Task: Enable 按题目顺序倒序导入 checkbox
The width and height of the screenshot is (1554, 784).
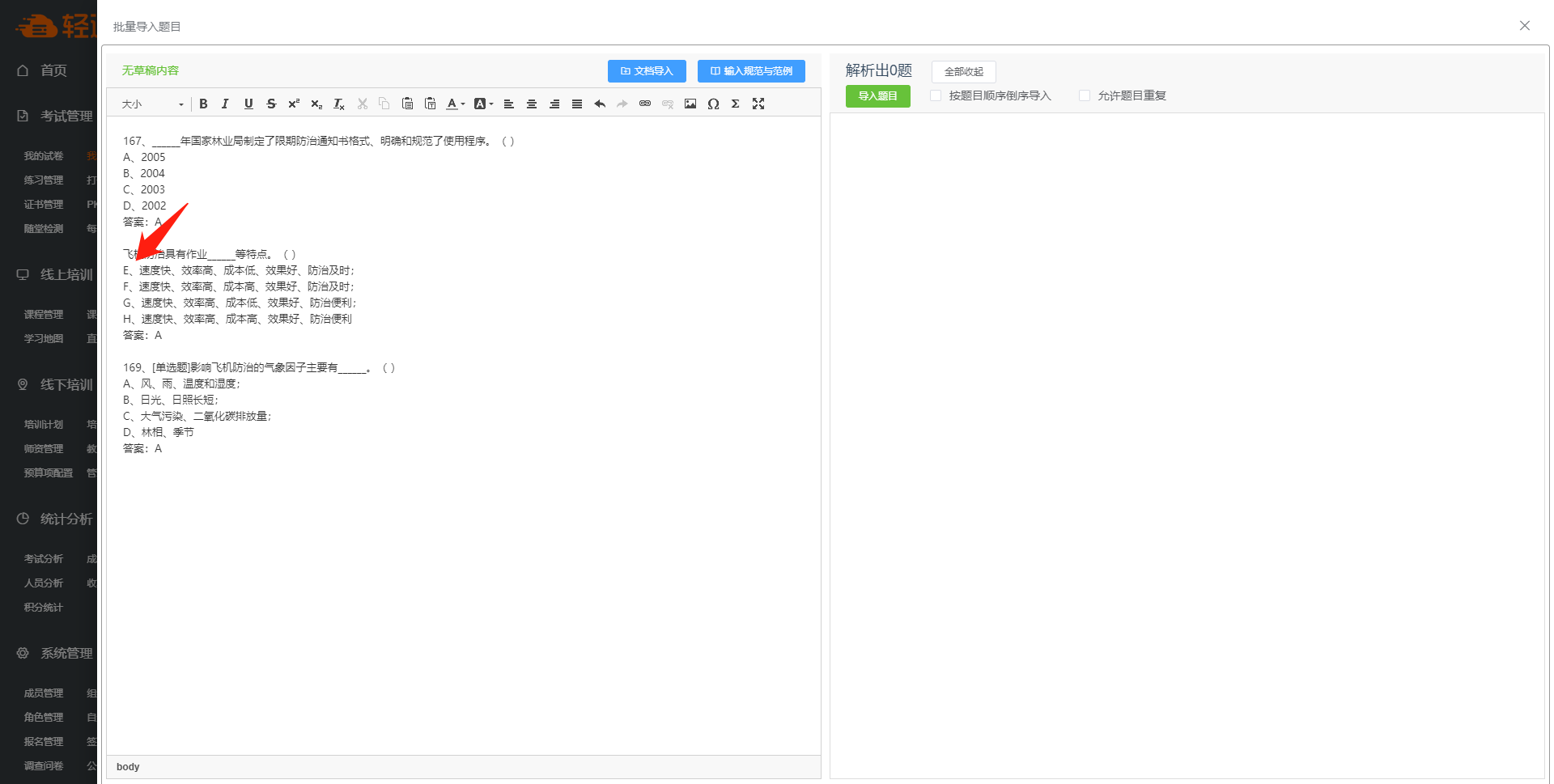Action: 936,95
